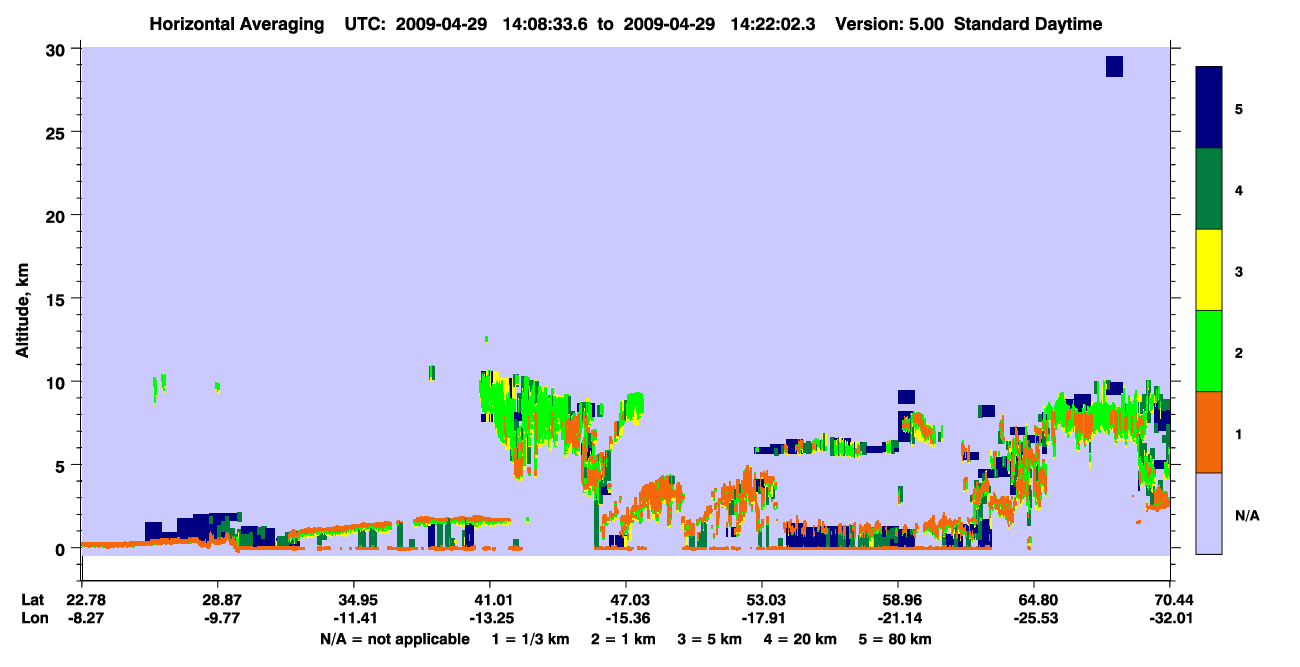Click the 'Standard Daytime' label
Viewport: 1300px width, 667px height.
coord(1028,24)
